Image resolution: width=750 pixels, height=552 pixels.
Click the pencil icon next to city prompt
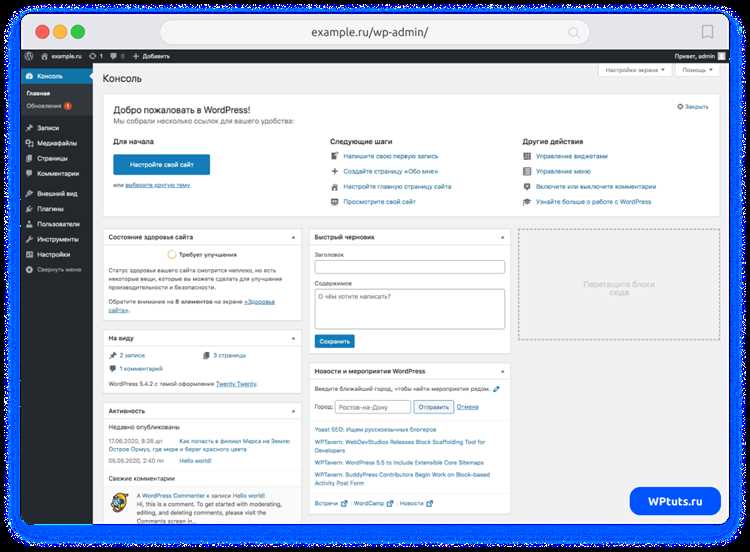pos(496,389)
